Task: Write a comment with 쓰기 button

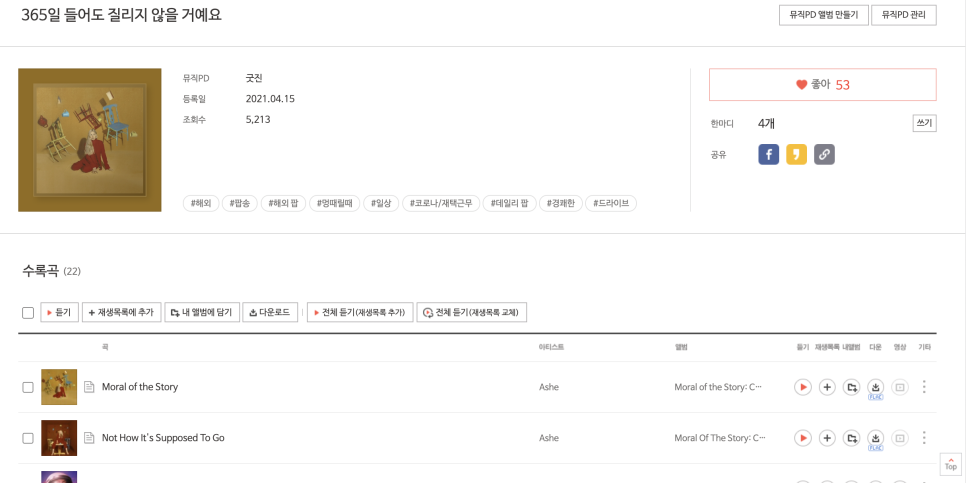Action: (925, 123)
